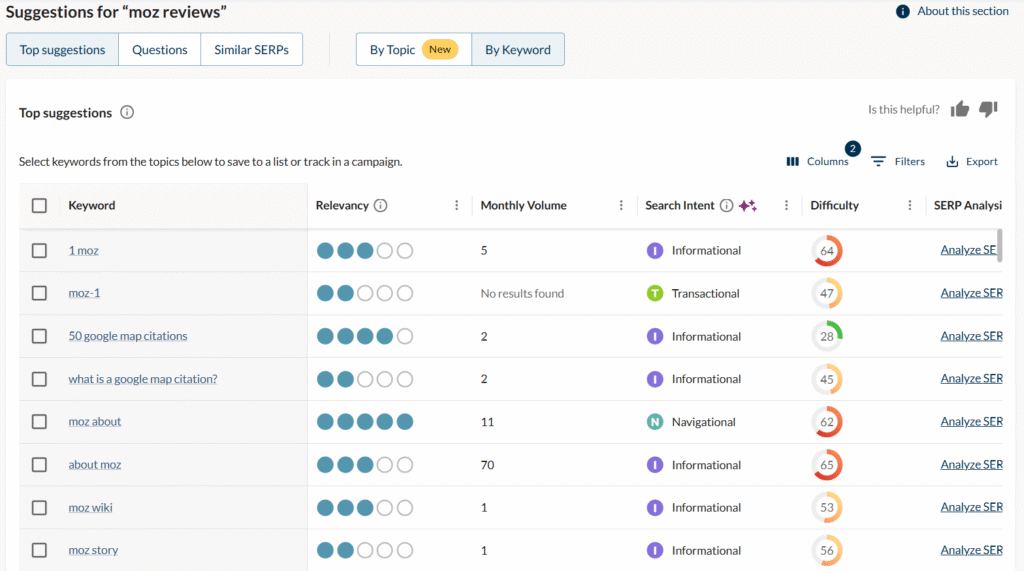Switch to the Questions tab
The height and width of the screenshot is (571, 1024).
pyautogui.click(x=159, y=50)
